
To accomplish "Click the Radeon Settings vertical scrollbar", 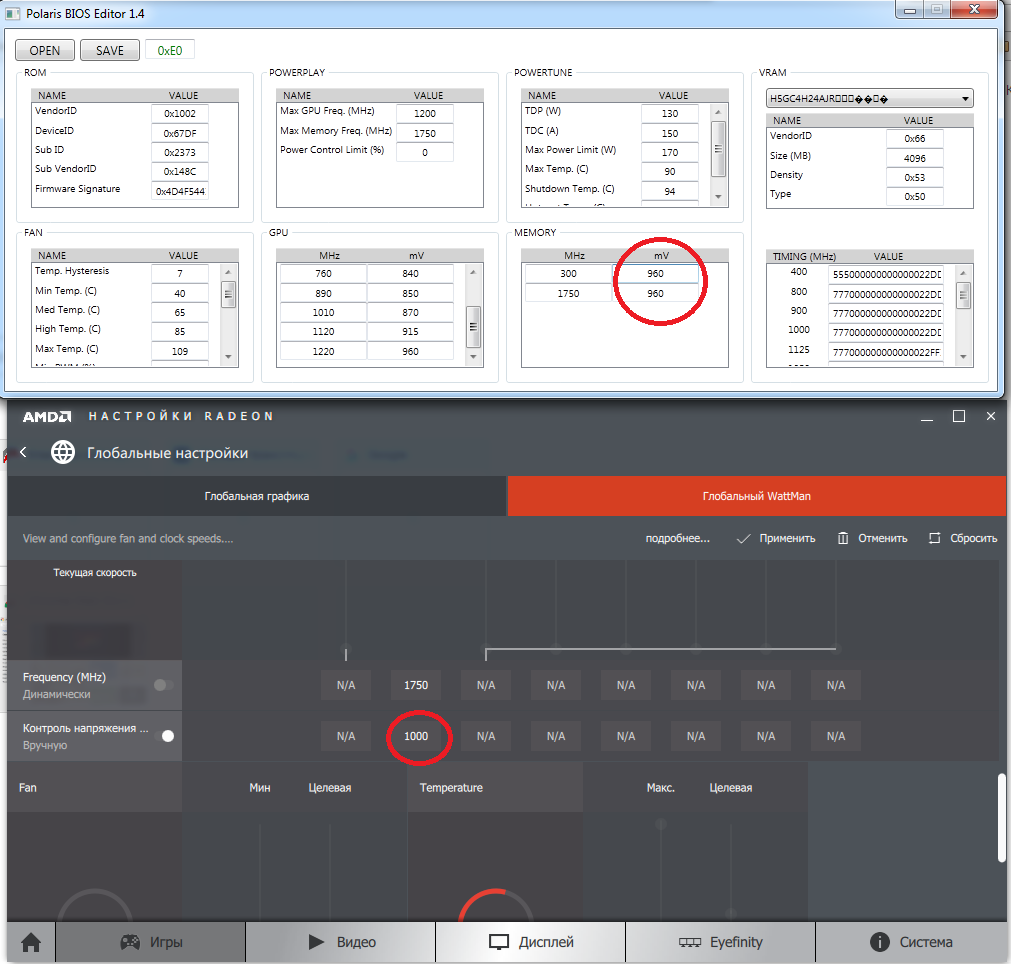I will coord(1001,818).
